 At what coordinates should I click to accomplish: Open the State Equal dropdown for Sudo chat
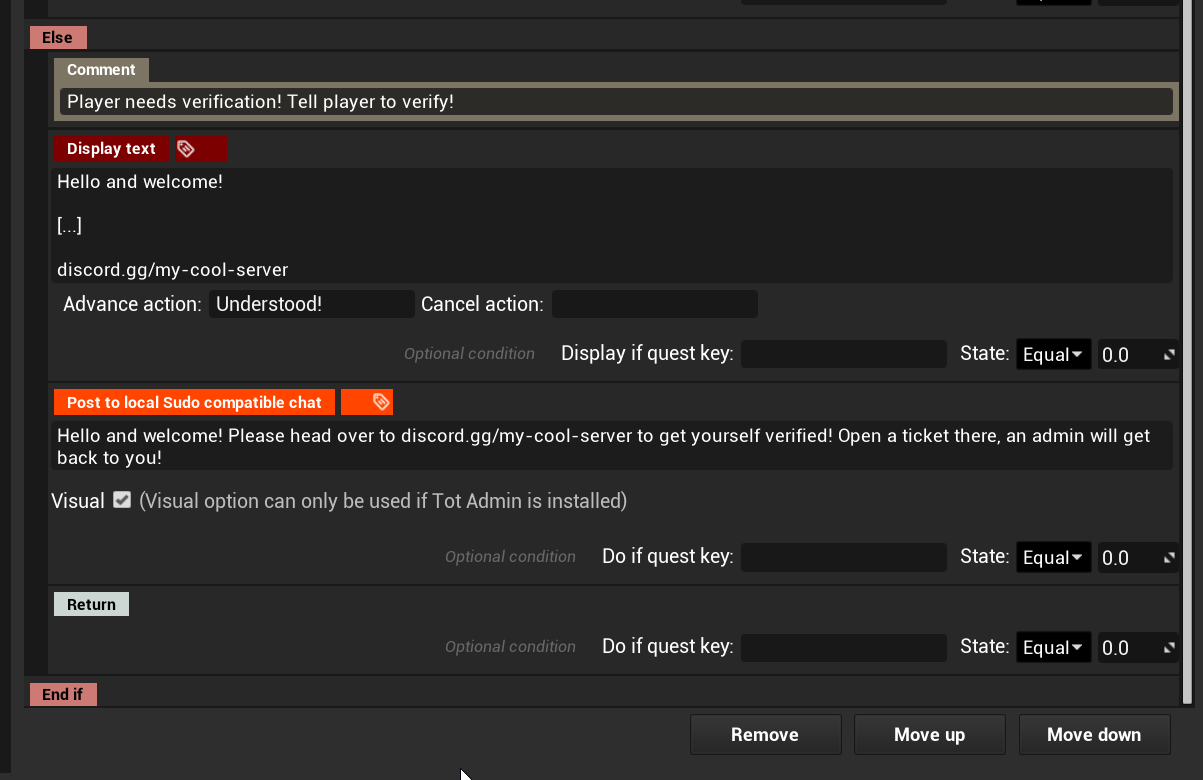(x=1052, y=558)
